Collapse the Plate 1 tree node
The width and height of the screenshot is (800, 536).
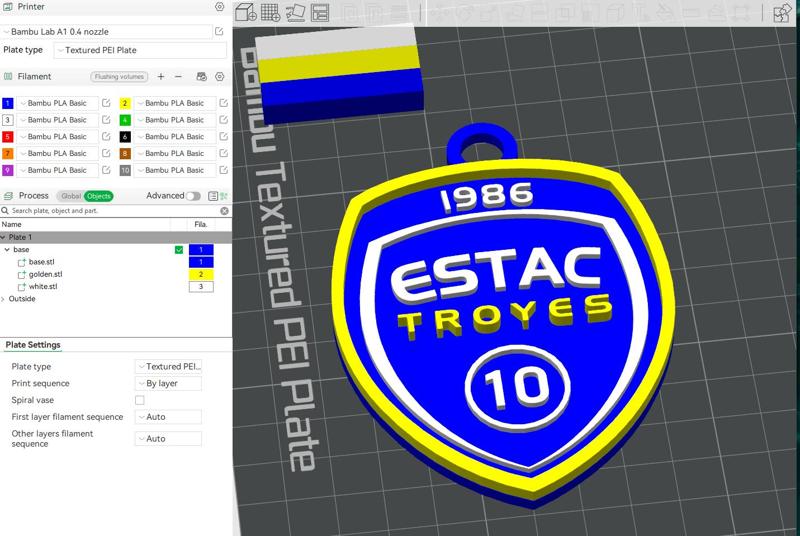(3, 237)
